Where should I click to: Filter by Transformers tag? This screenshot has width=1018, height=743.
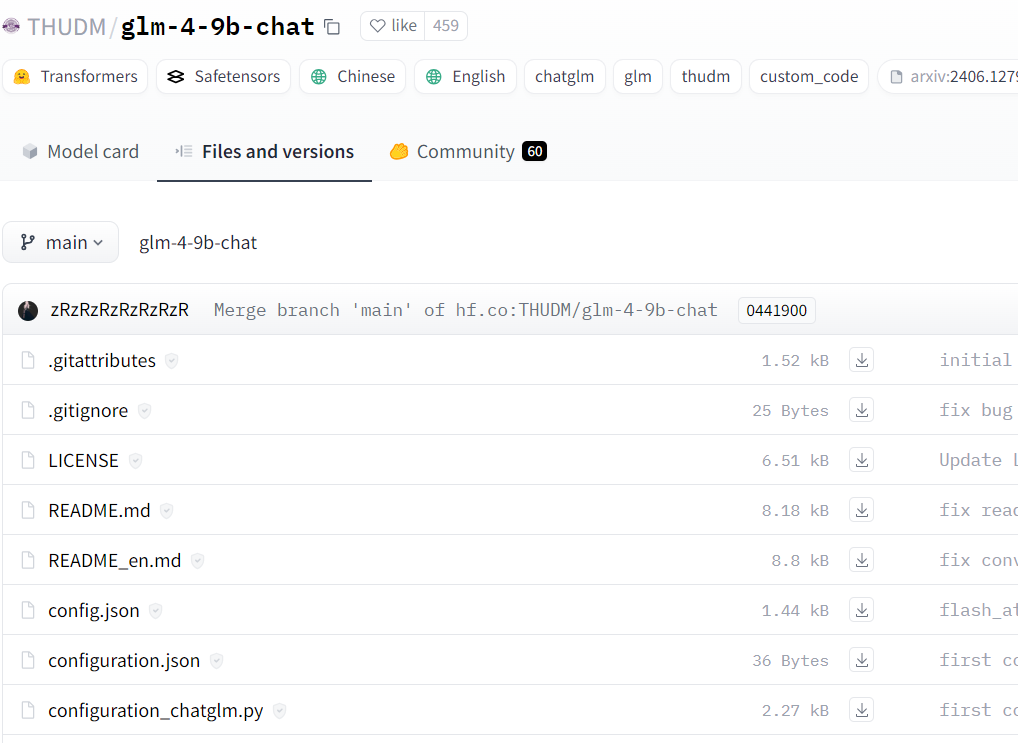75,77
